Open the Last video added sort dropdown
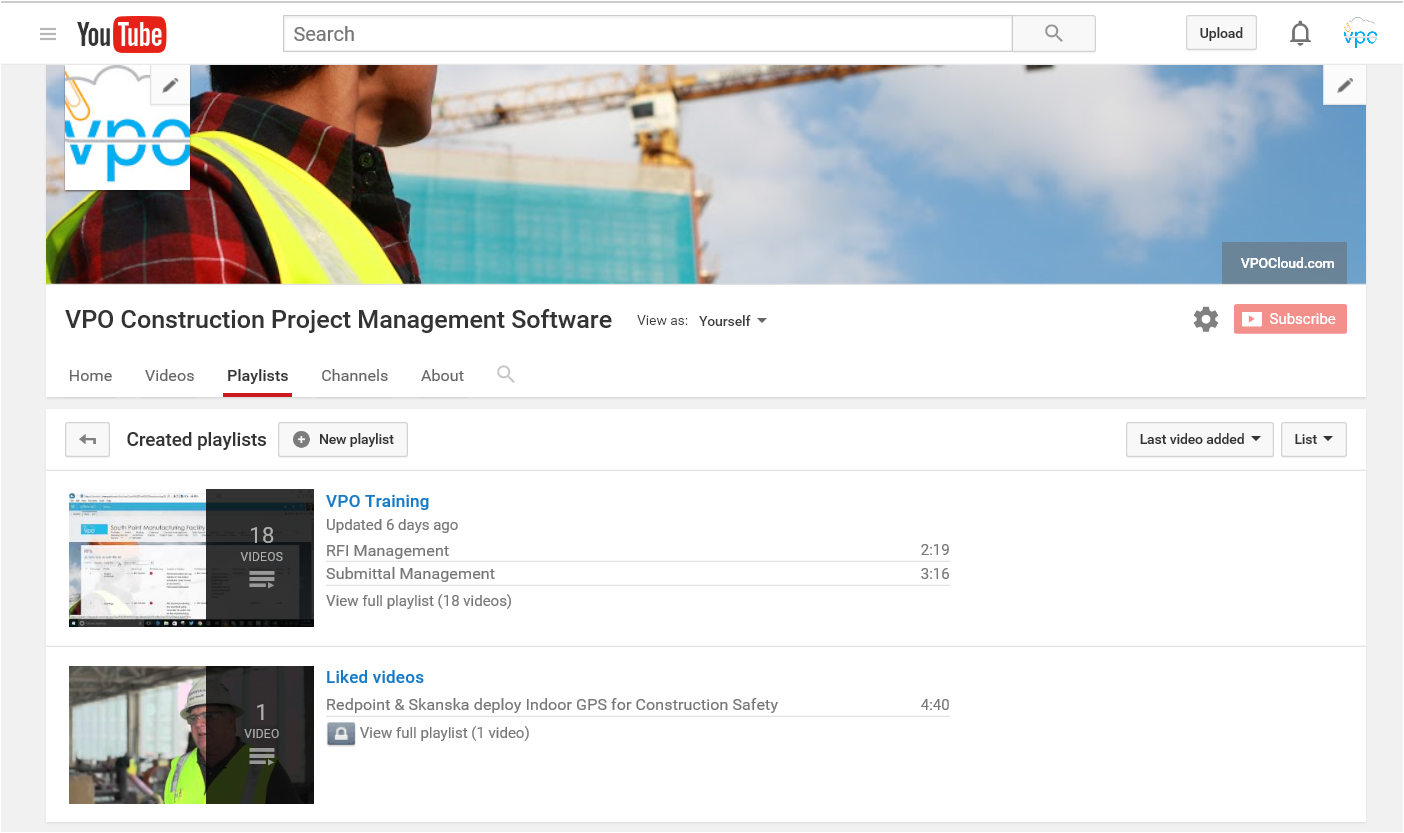 pos(1198,439)
